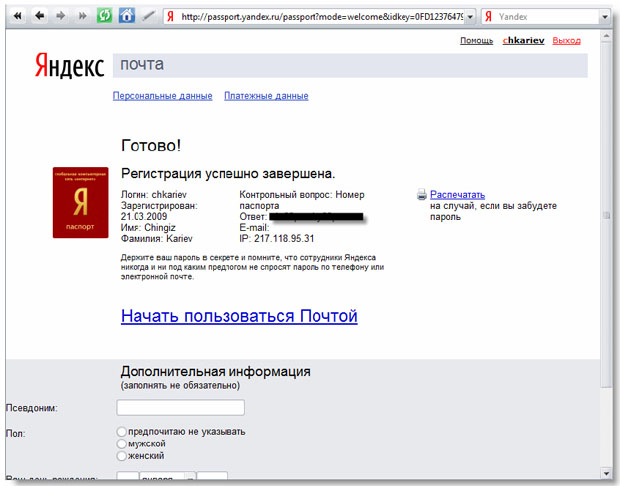
Task: Click the fast-forward (double right arrow) button
Action: coord(82,16)
